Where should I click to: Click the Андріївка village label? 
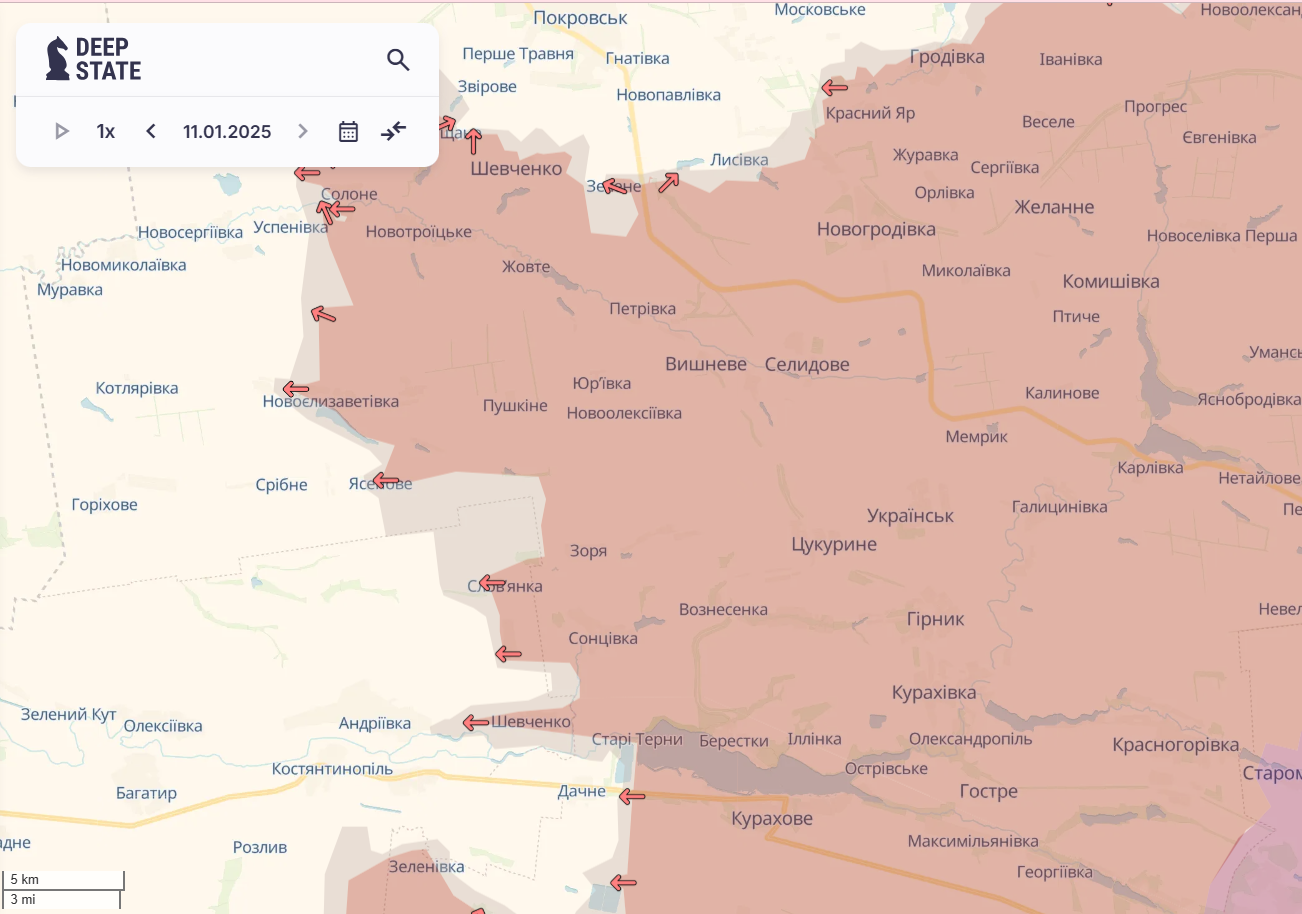click(x=375, y=723)
